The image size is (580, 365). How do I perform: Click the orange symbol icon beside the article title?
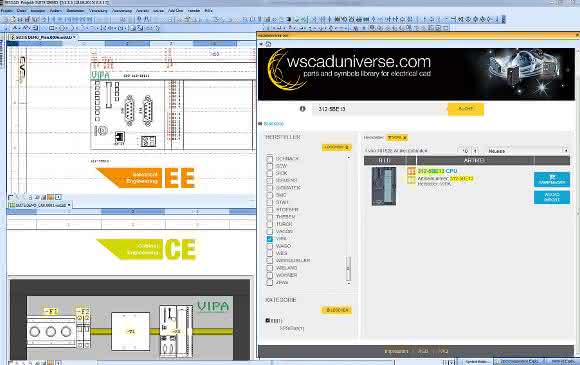[411, 171]
